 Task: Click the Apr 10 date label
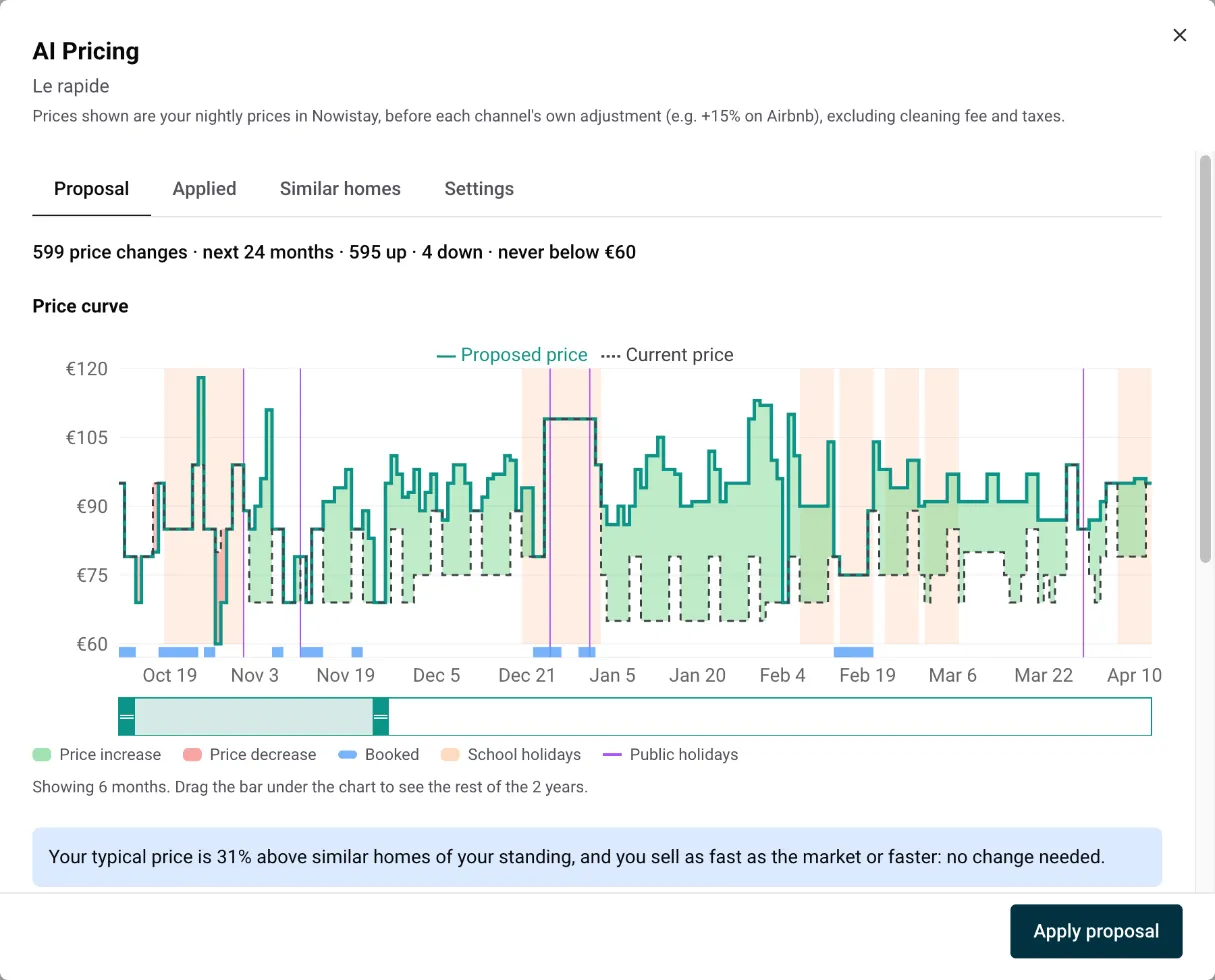[1135, 675]
